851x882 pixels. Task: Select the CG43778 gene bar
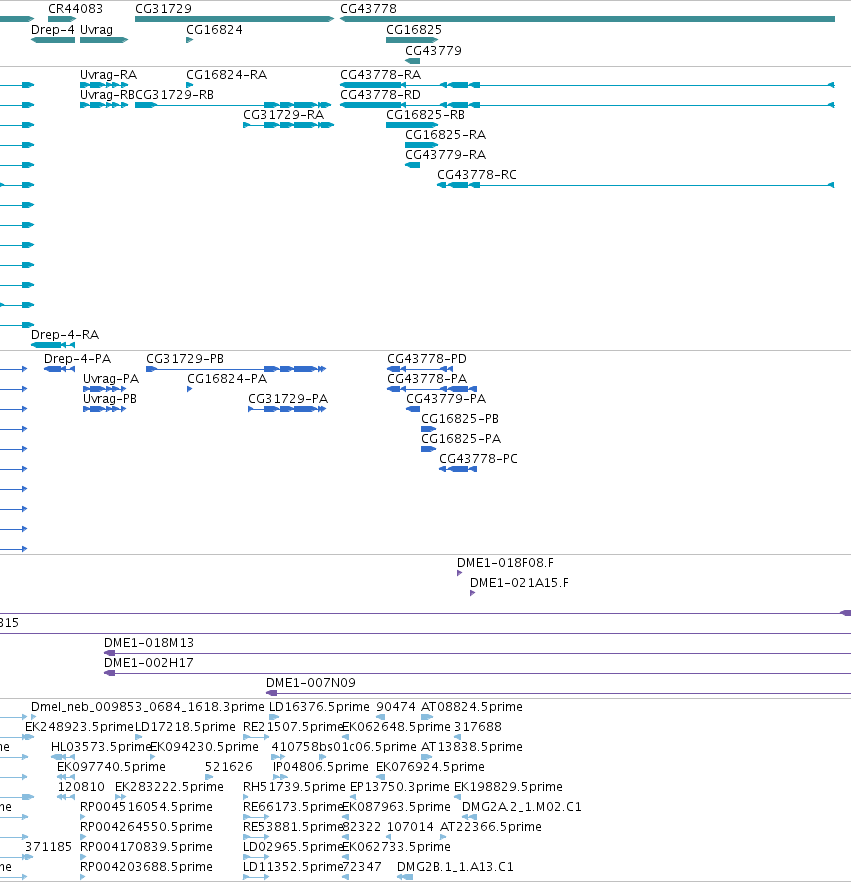(587, 19)
